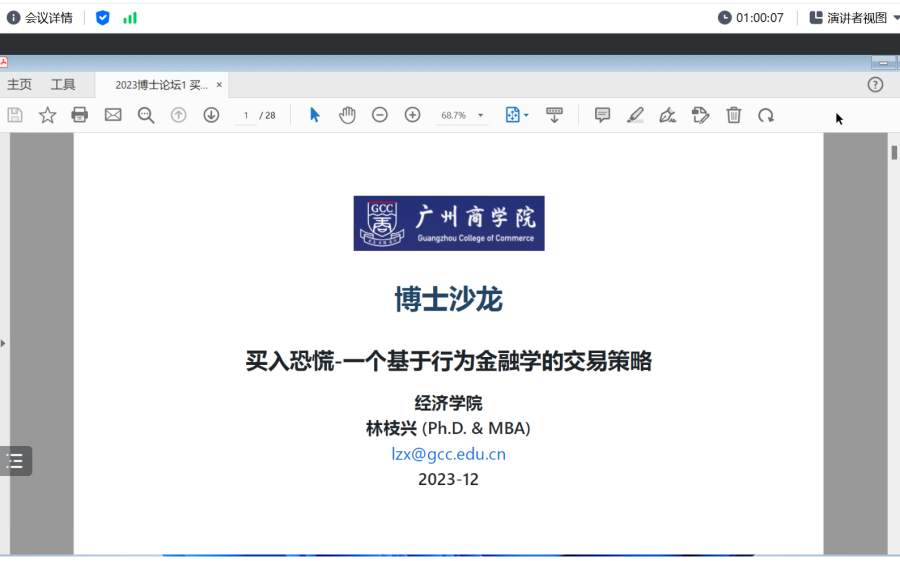Go to next page arrow
Screen dimensions: 900x561
[211, 115]
